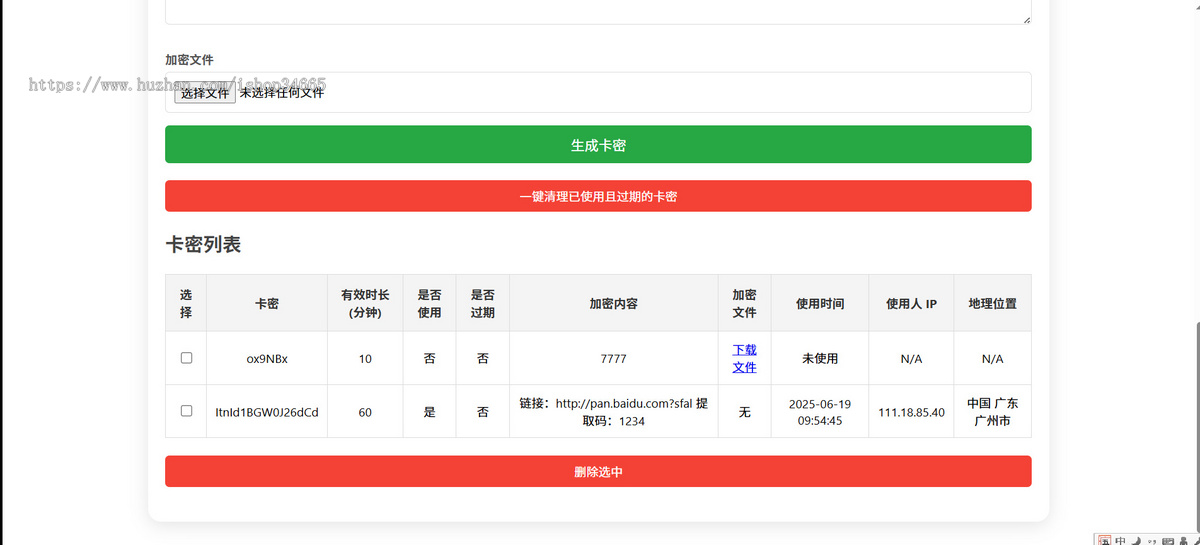Click the card key cell ItnId1BGW0J26dCd
Image resolution: width=1200 pixels, height=545 pixels.
point(267,412)
